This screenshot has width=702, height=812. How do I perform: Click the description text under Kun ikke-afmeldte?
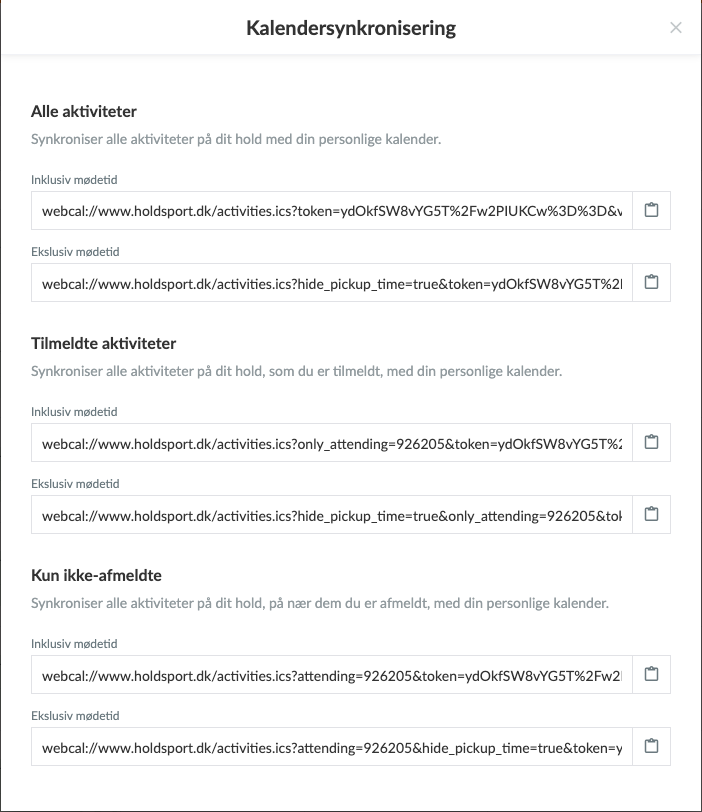[x=320, y=603]
